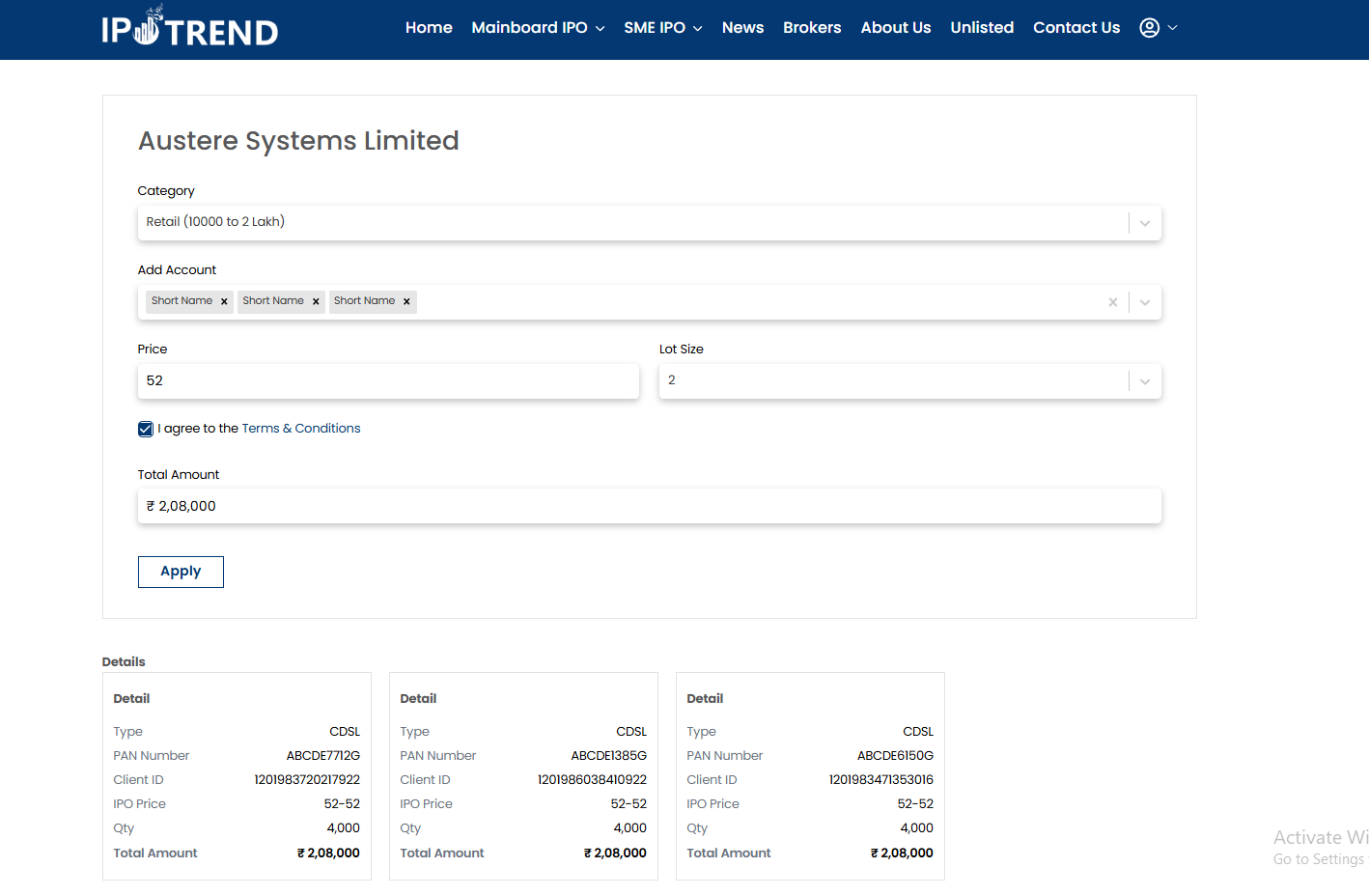This screenshot has height=896, width=1369.
Task: Open the Mainboard IPO menu
Action: click(x=538, y=28)
